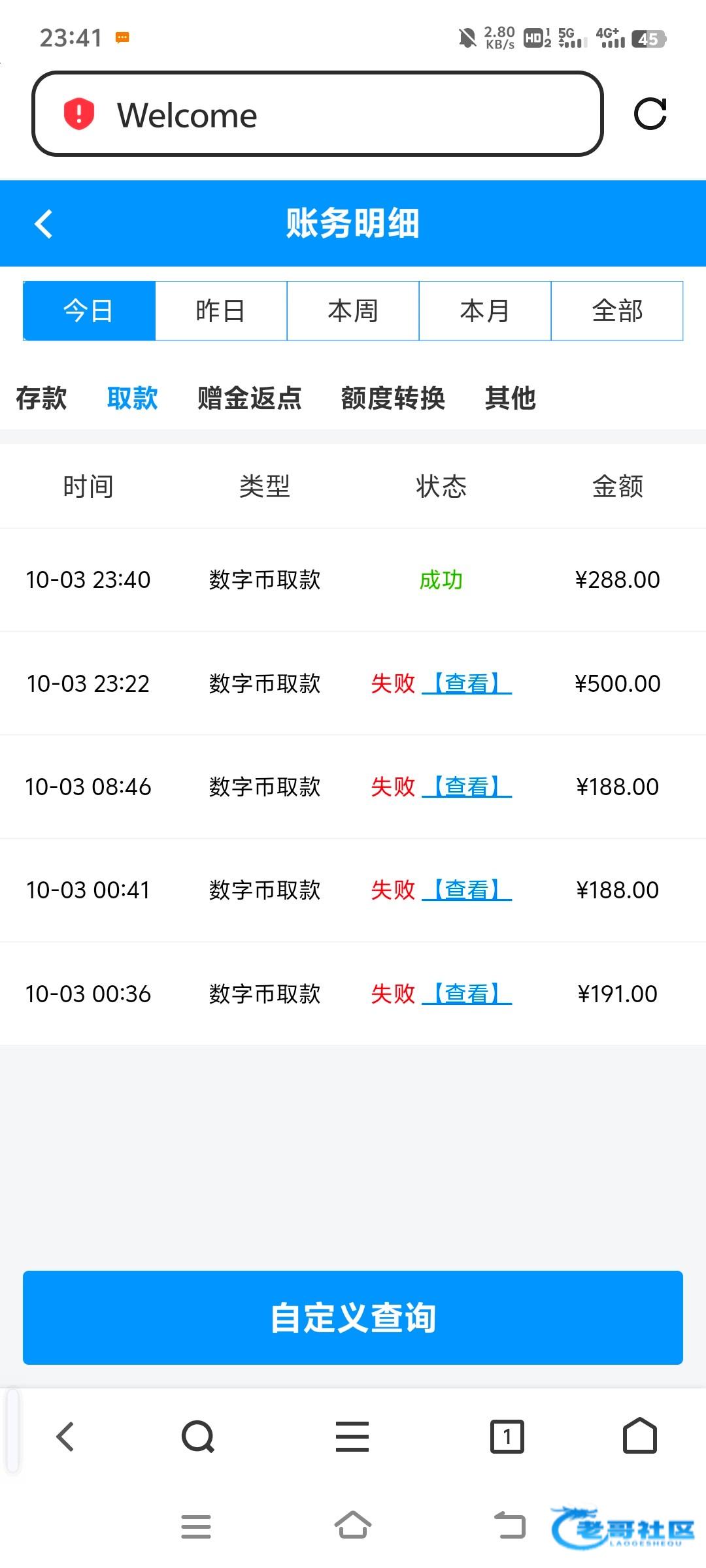706x1568 pixels.
Task: Open the browser search icon
Action: click(x=198, y=1437)
